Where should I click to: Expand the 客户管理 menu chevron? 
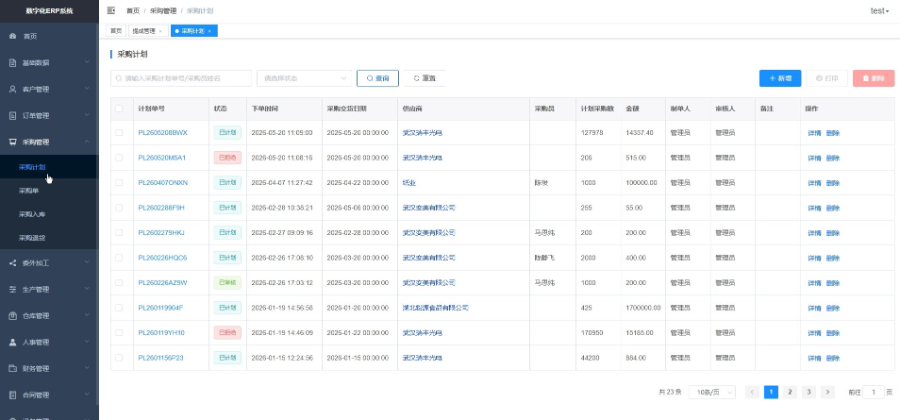(x=87, y=89)
